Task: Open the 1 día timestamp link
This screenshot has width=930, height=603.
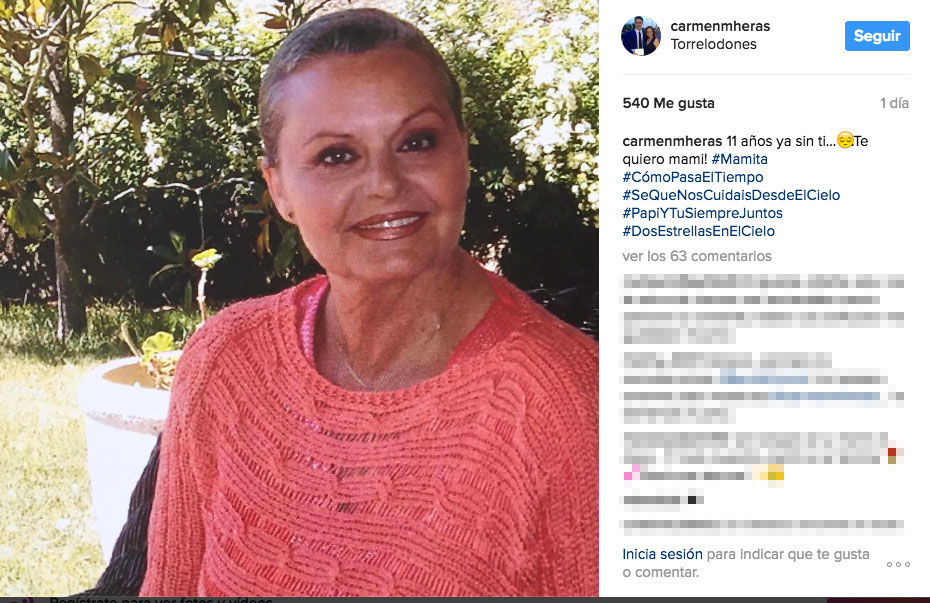Action: tap(894, 103)
